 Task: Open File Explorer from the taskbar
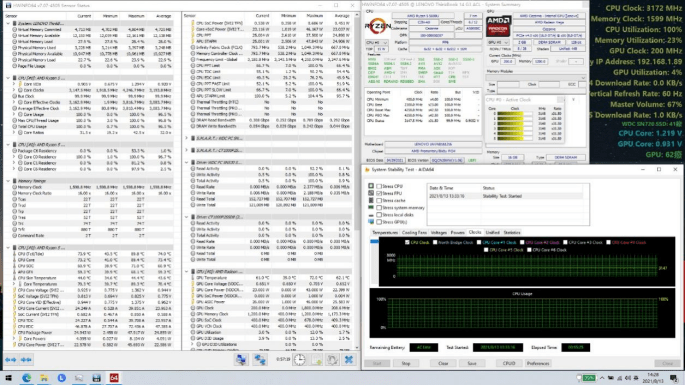click(x=44, y=378)
